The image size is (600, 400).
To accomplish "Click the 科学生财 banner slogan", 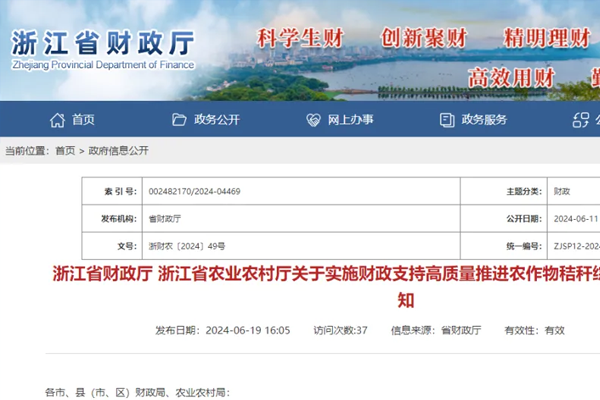I will pos(300,39).
